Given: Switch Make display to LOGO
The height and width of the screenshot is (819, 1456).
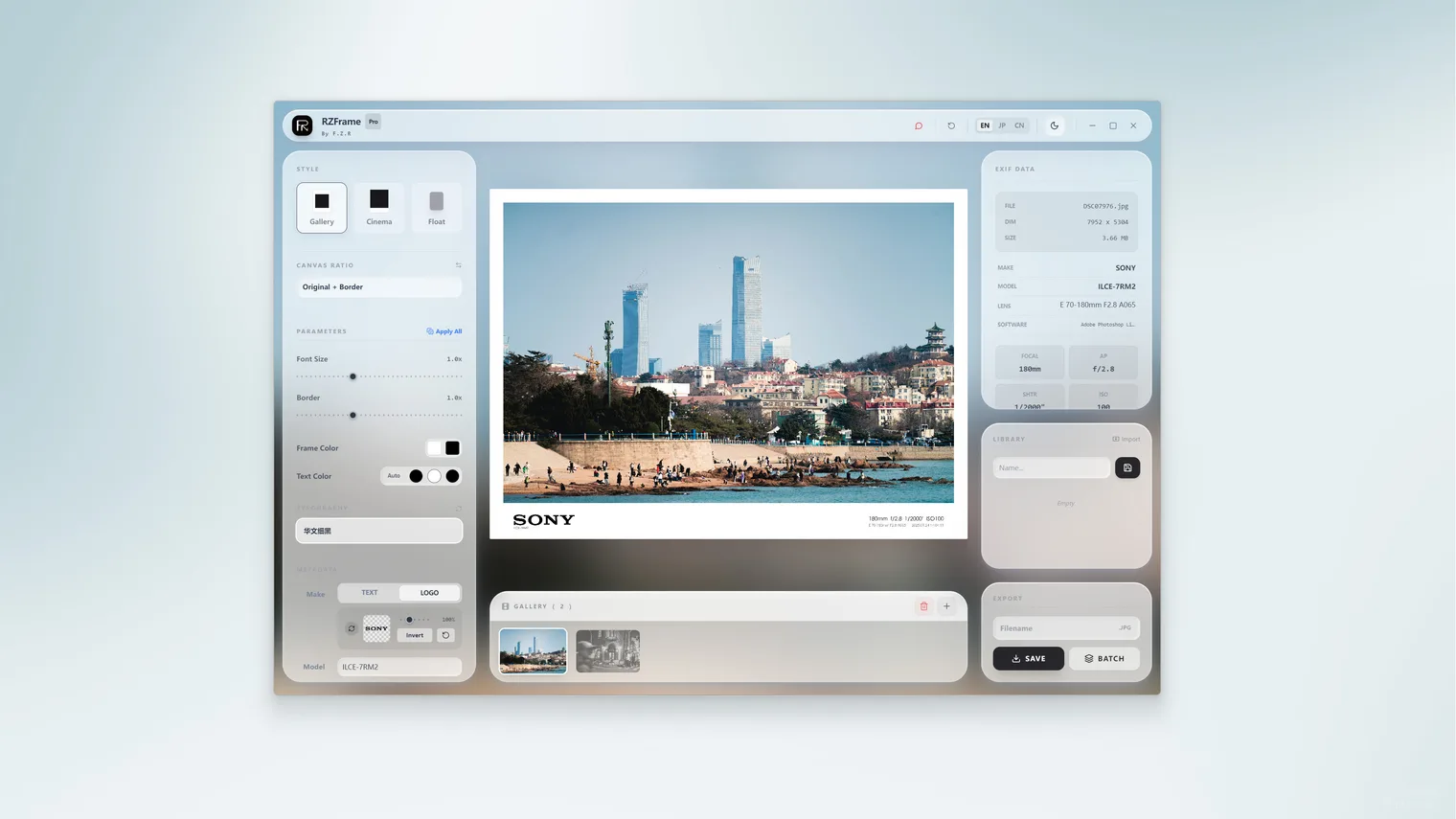Looking at the screenshot, I should point(429,593).
